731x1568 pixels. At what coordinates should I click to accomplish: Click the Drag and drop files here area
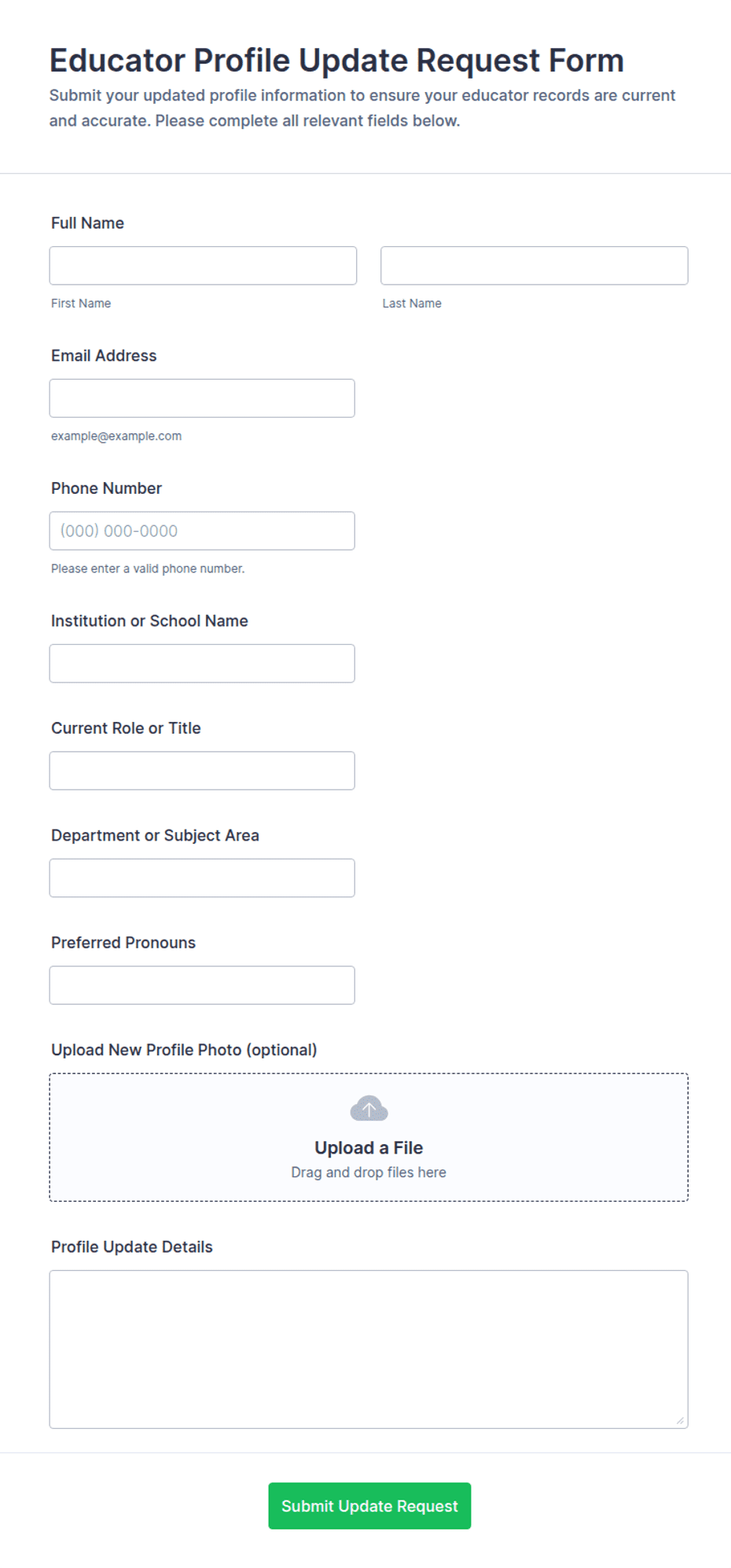(x=369, y=1172)
